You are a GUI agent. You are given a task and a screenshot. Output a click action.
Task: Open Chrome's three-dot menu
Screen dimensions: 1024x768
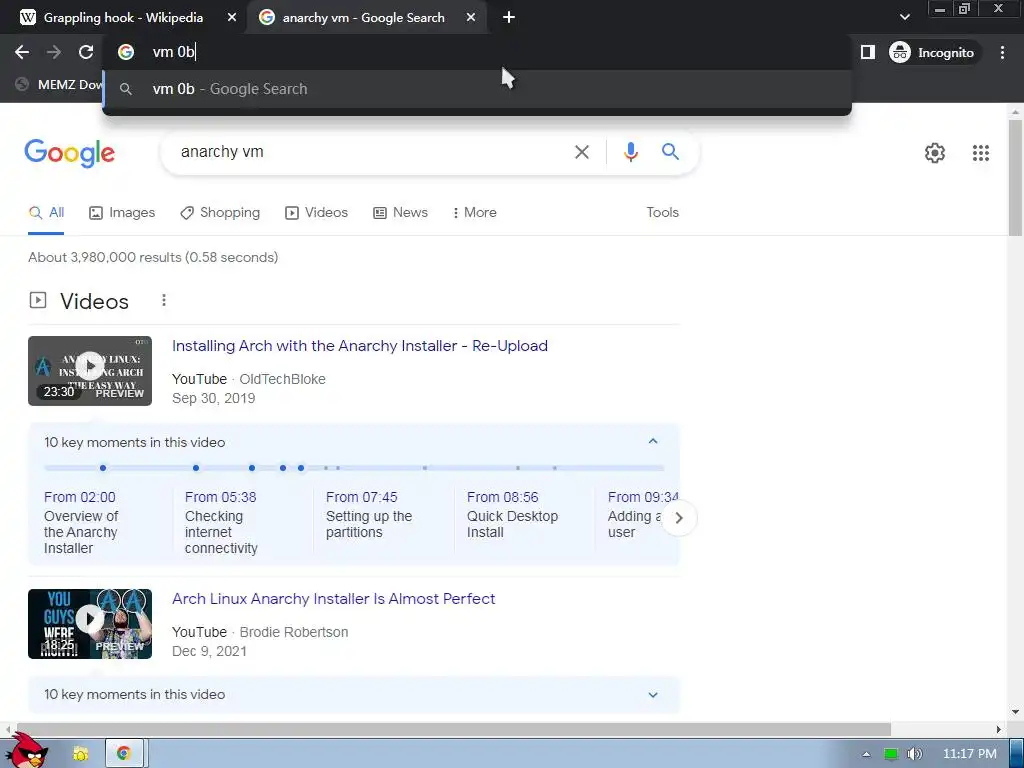point(1002,52)
